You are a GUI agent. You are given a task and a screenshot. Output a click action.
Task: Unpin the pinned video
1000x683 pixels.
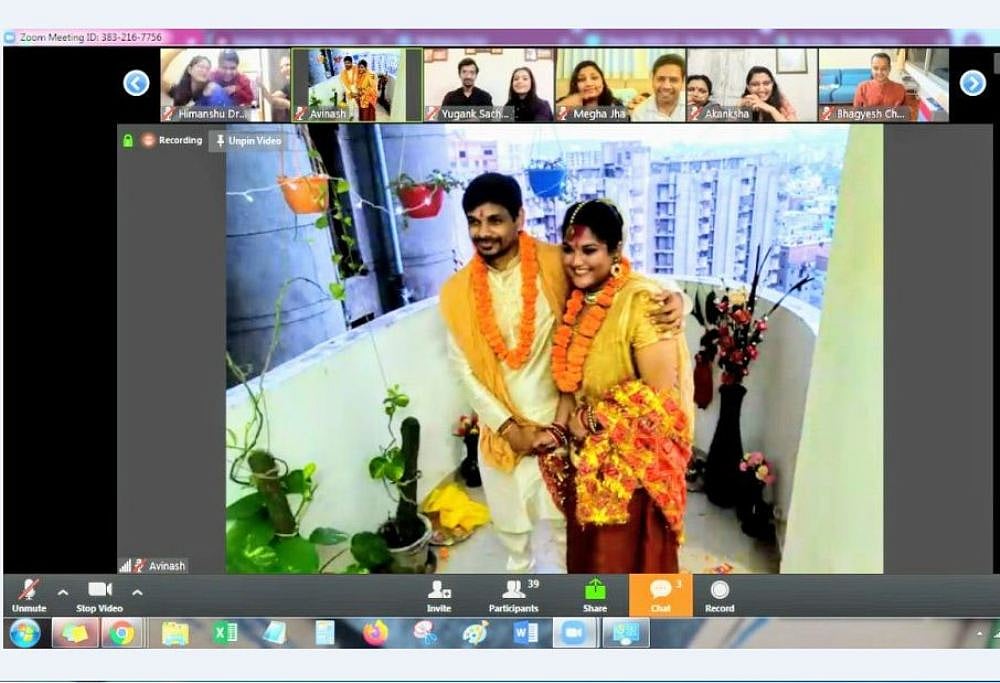point(248,141)
